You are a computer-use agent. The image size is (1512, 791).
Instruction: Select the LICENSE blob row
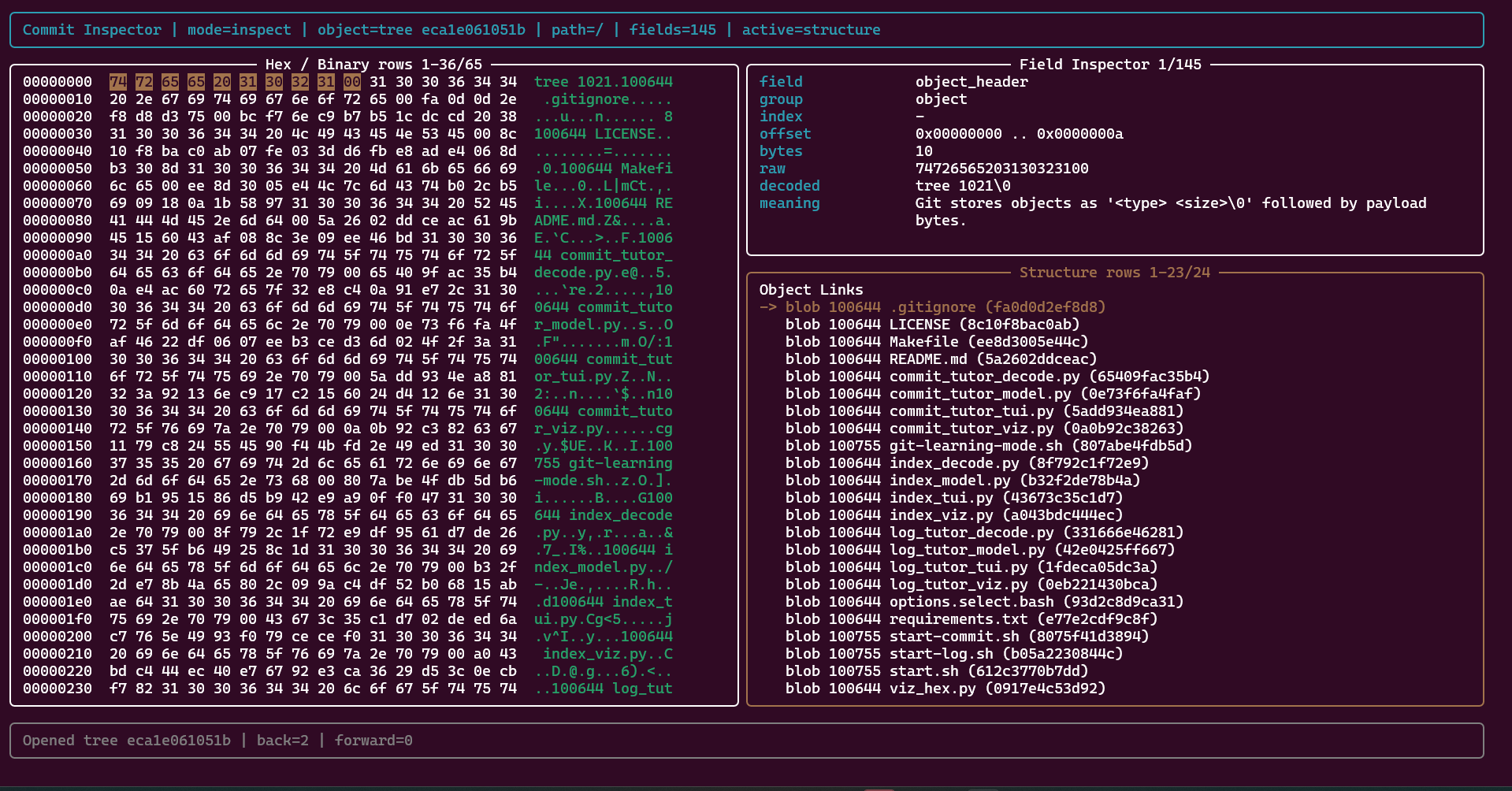932,325
